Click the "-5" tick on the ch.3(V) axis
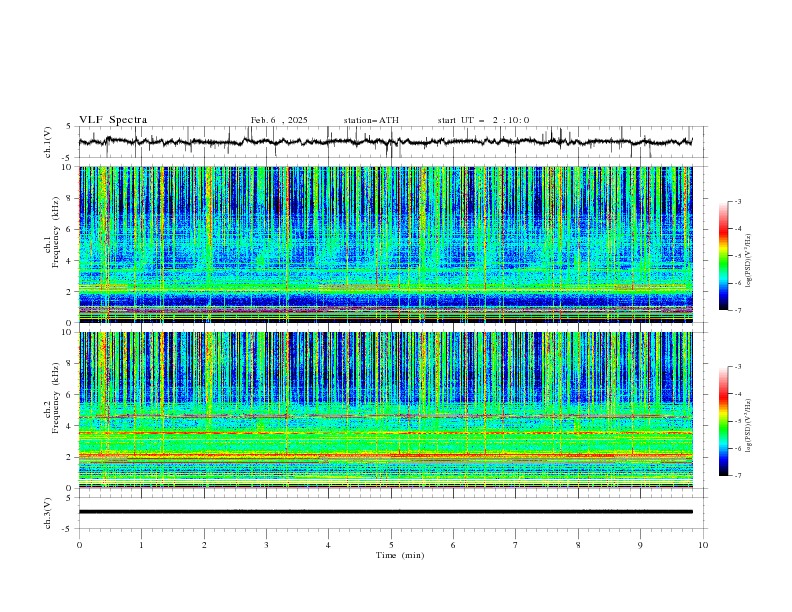 click(x=67, y=529)
